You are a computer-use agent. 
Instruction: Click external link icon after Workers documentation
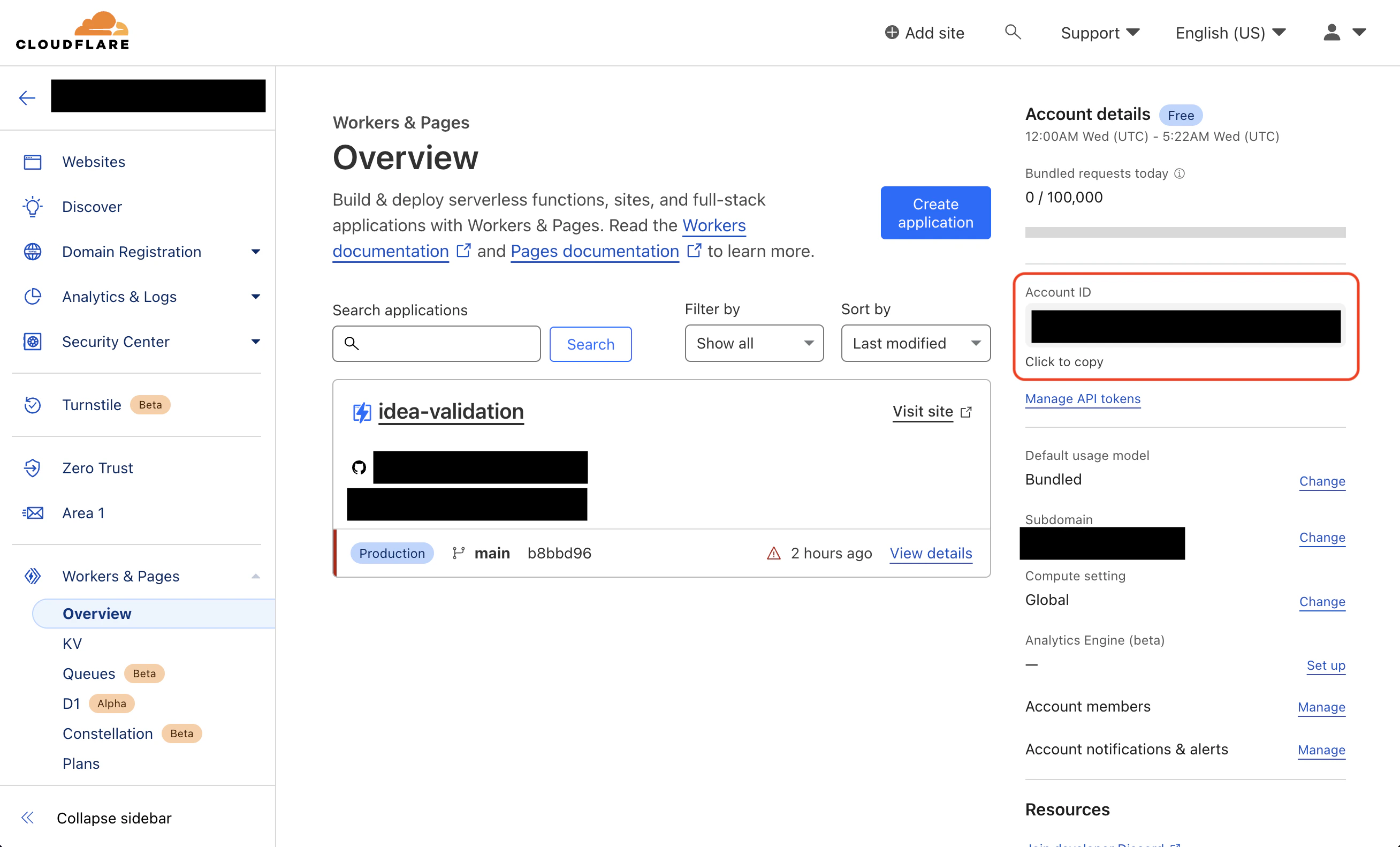(x=463, y=250)
